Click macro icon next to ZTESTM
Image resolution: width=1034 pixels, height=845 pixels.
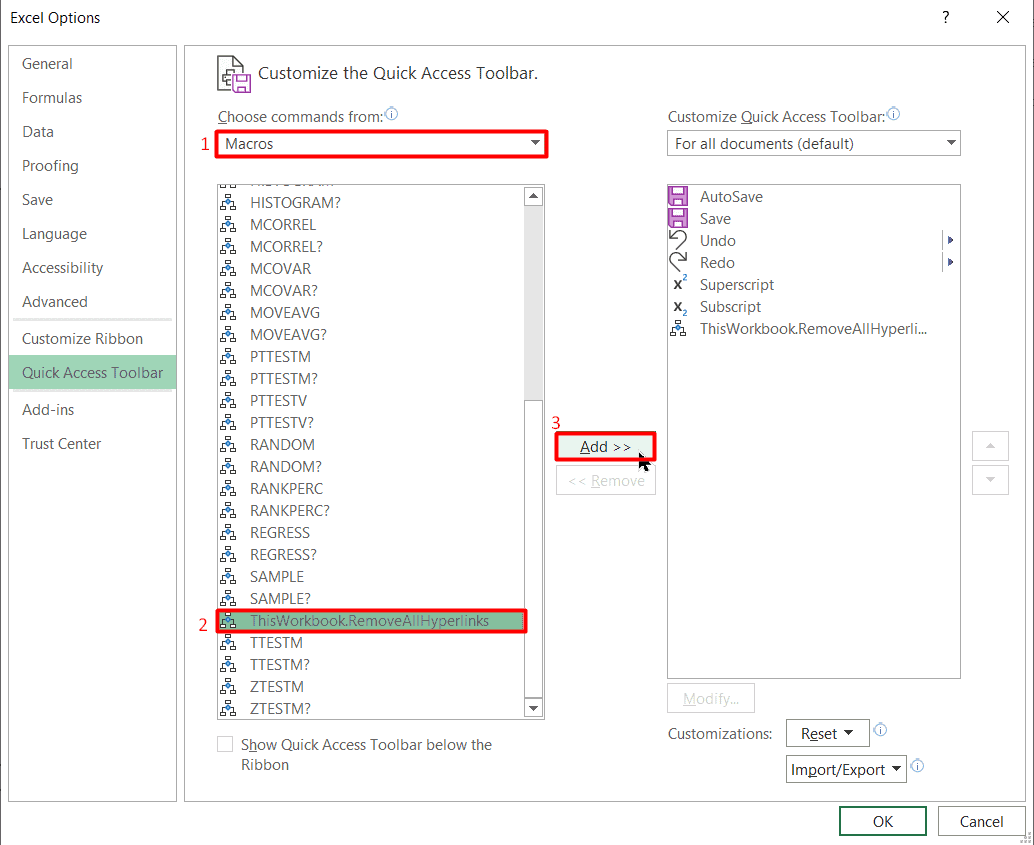[228, 687]
